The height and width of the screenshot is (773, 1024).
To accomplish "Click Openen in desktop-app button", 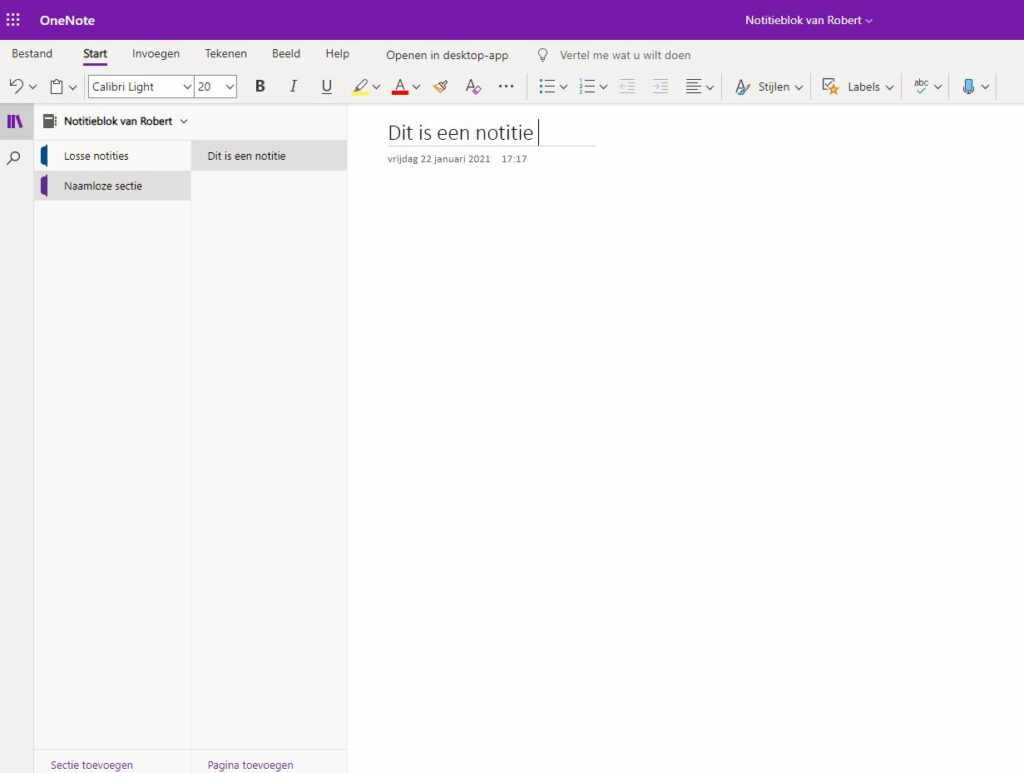I will click(447, 55).
